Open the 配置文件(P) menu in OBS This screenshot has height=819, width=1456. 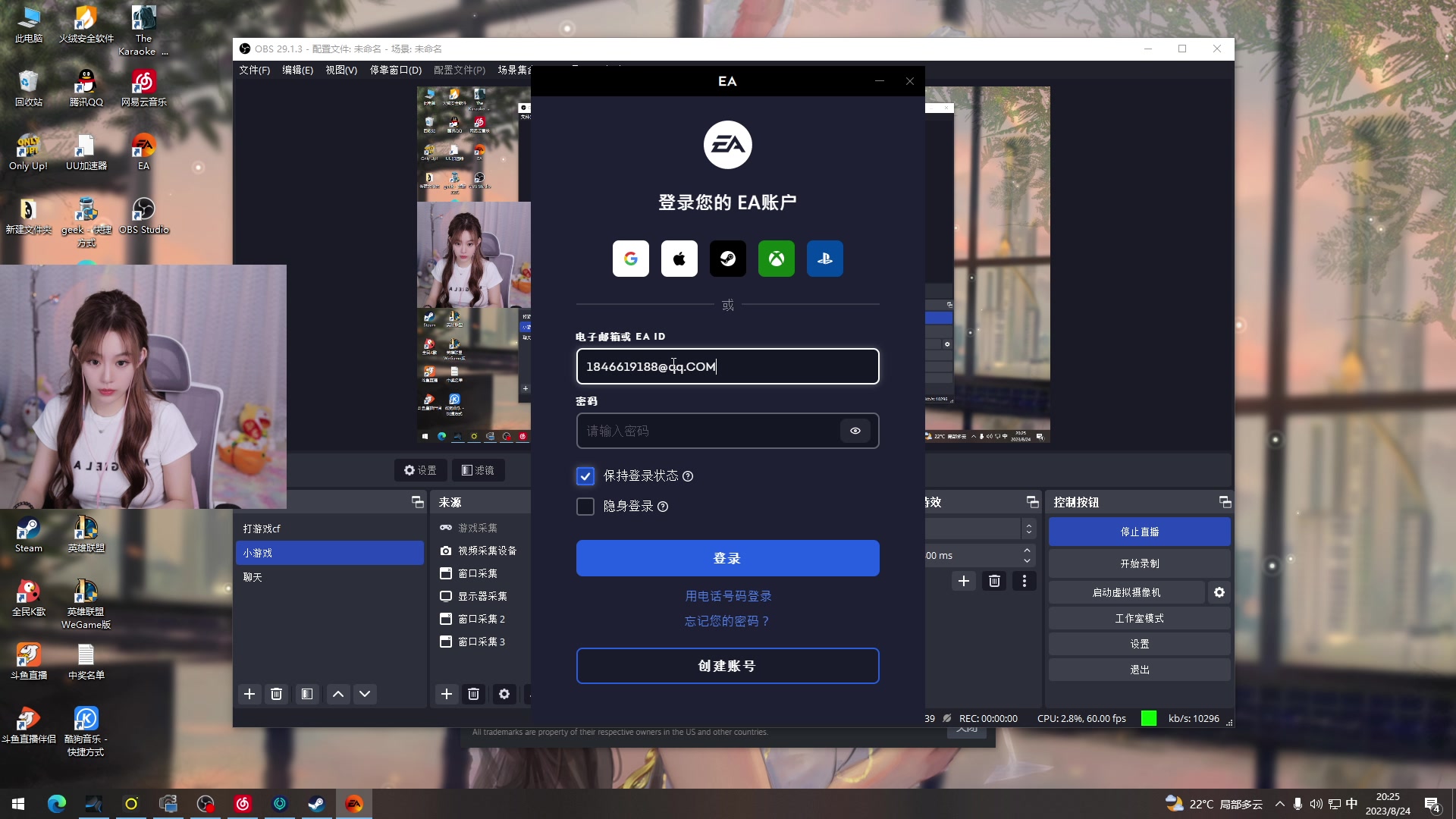pyautogui.click(x=460, y=70)
